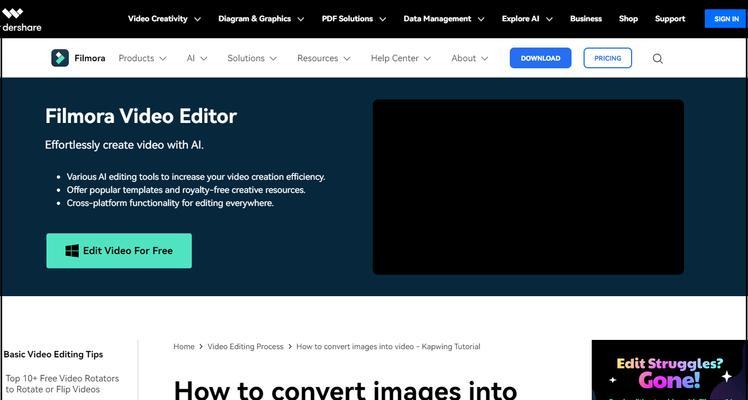The width and height of the screenshot is (748, 400).
Task: Click the 'Offer popular templates' bullet
Action: point(186,190)
